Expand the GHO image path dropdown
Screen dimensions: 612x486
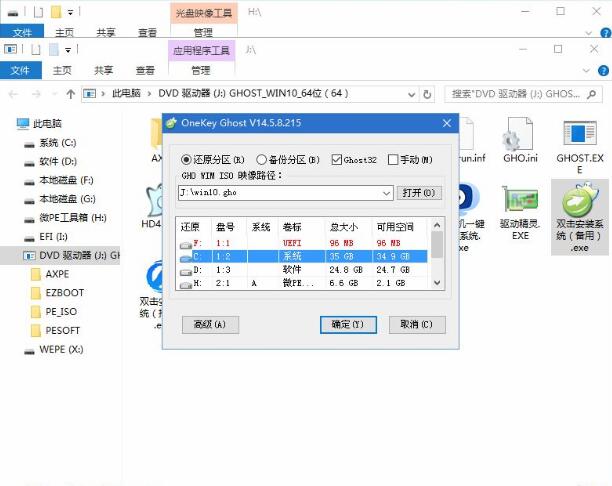point(387,192)
